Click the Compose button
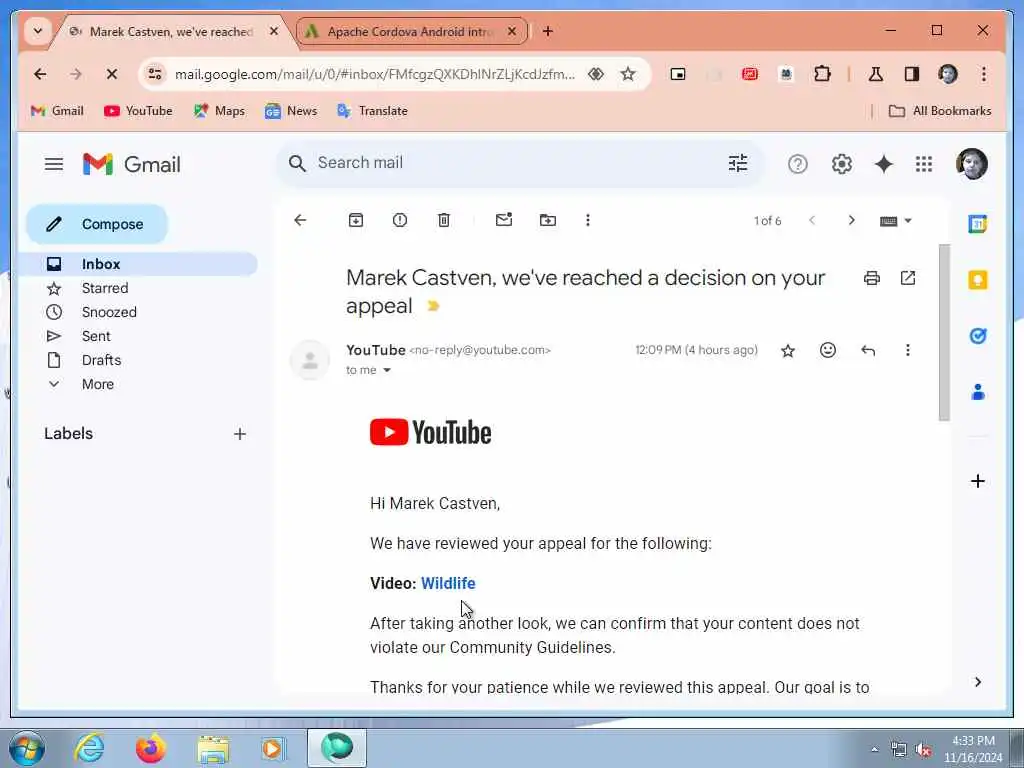The width and height of the screenshot is (1024, 768). (x=97, y=224)
